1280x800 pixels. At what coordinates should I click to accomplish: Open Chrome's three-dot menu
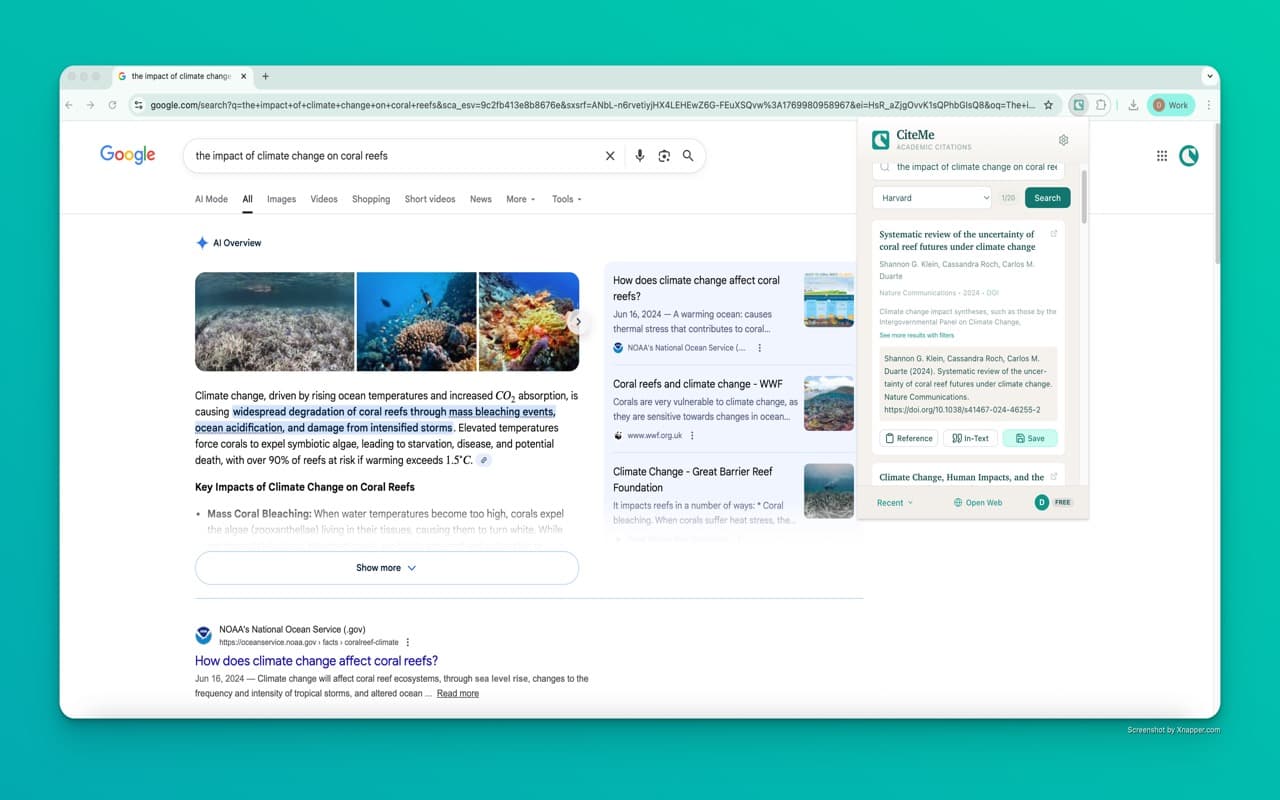click(1208, 105)
